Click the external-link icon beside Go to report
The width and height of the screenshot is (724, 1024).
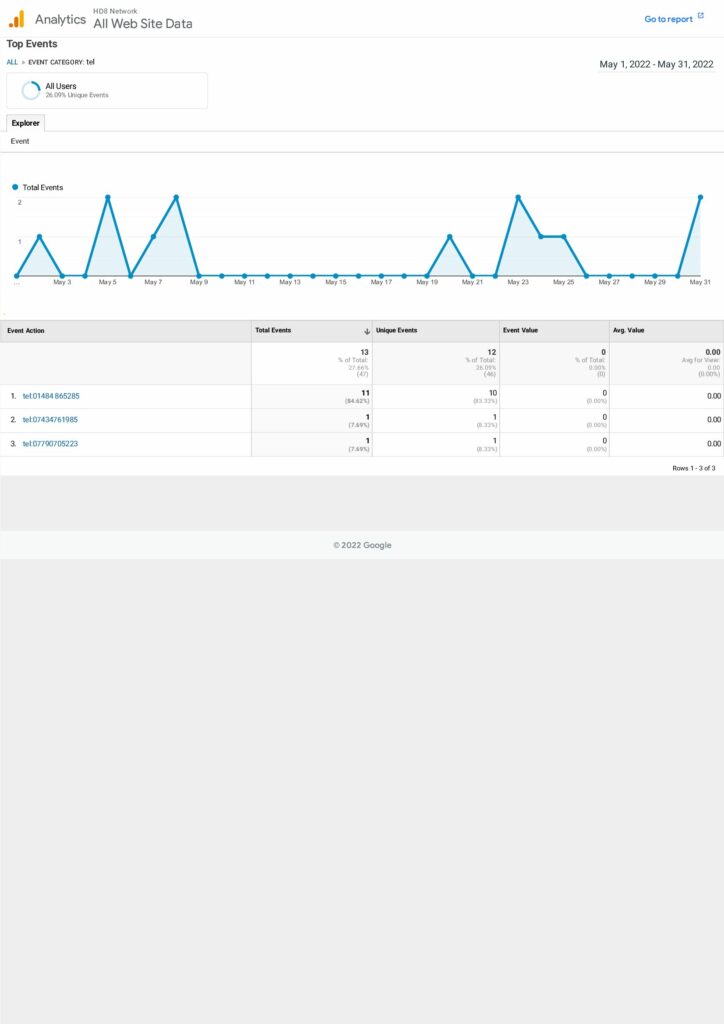[x=701, y=19]
